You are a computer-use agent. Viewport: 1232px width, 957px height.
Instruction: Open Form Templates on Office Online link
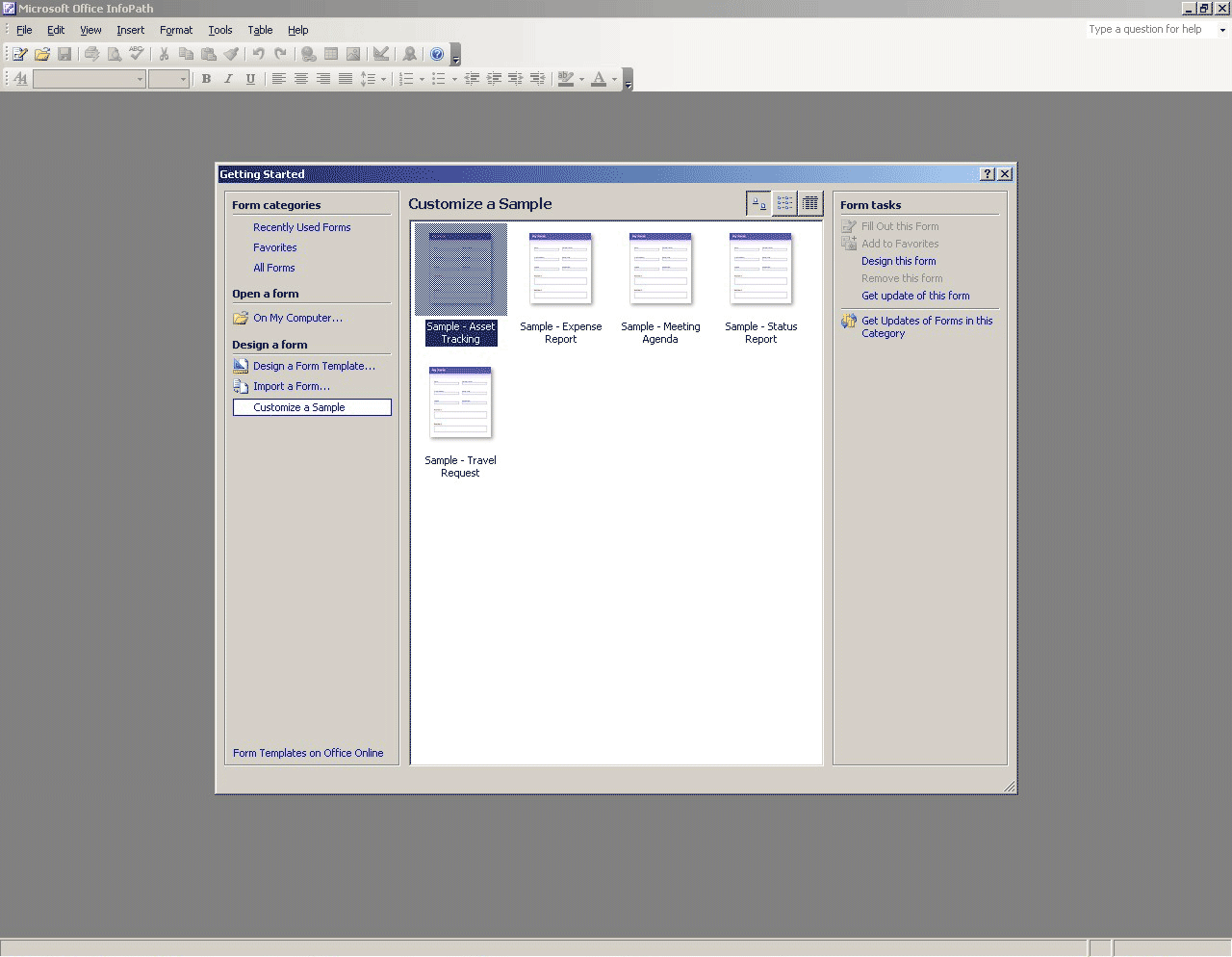pos(308,753)
